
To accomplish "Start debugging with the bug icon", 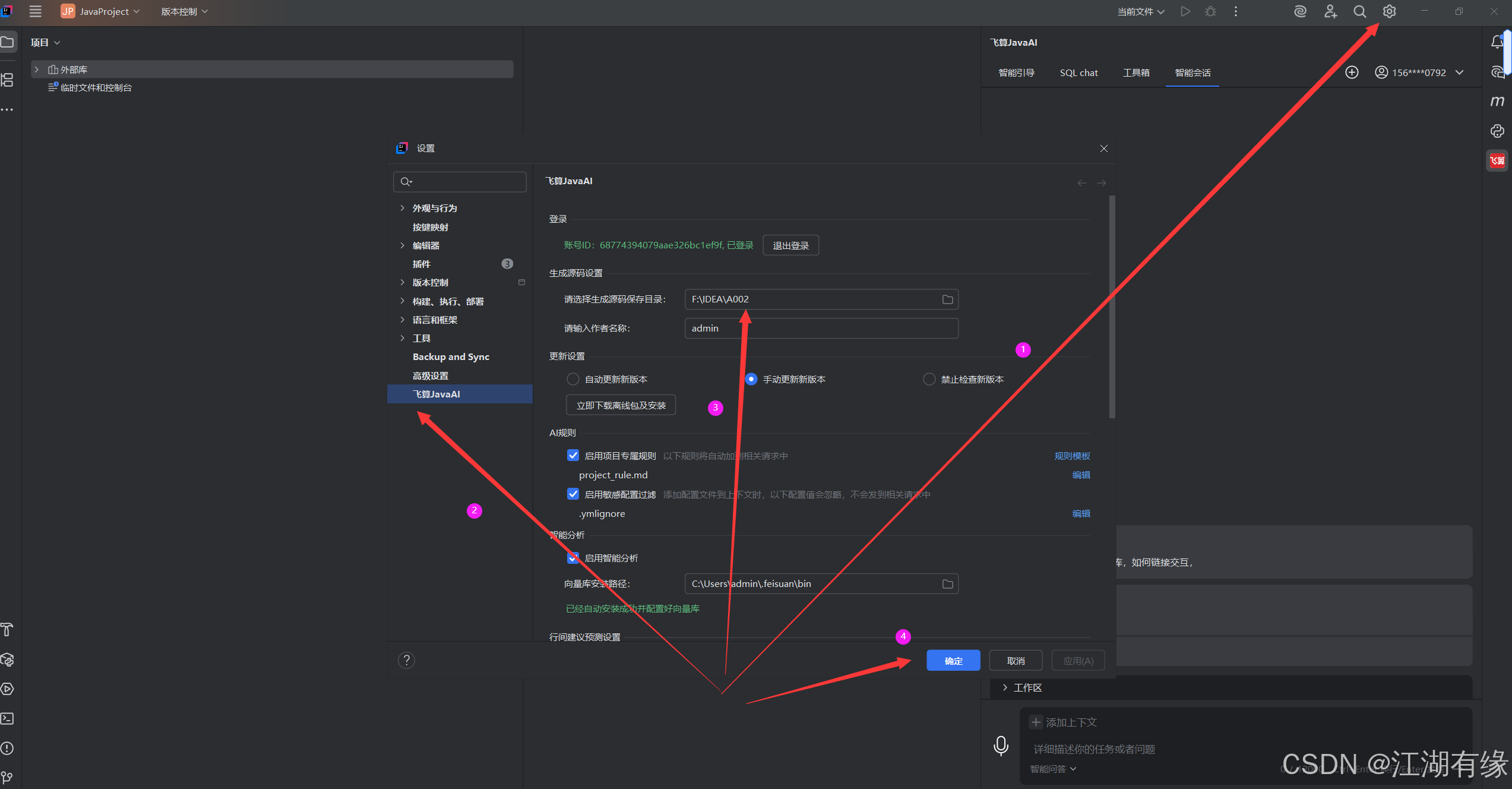I will tap(1210, 11).
